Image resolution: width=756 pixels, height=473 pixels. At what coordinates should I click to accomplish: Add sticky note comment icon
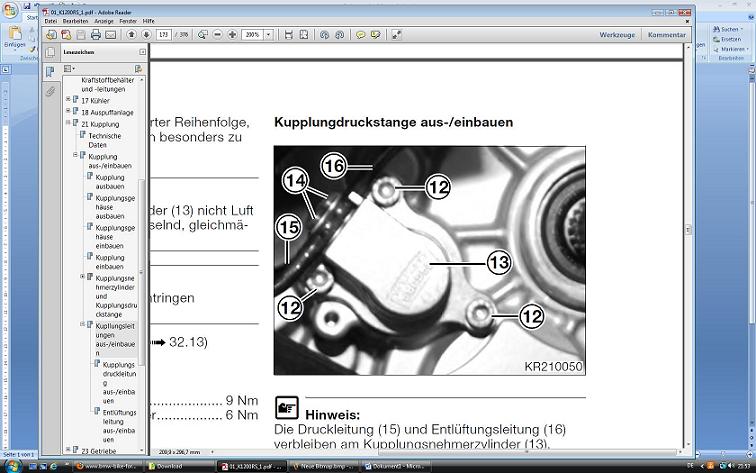[x=360, y=35]
